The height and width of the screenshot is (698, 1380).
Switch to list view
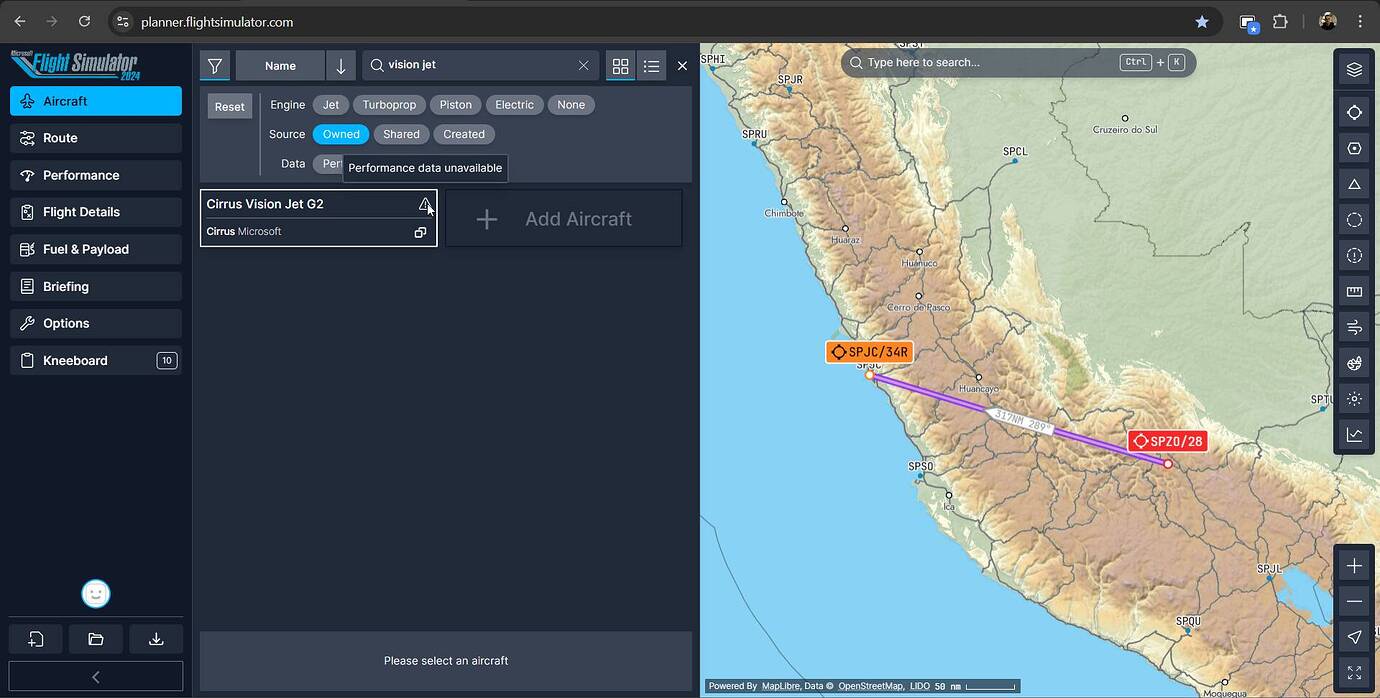click(652, 66)
